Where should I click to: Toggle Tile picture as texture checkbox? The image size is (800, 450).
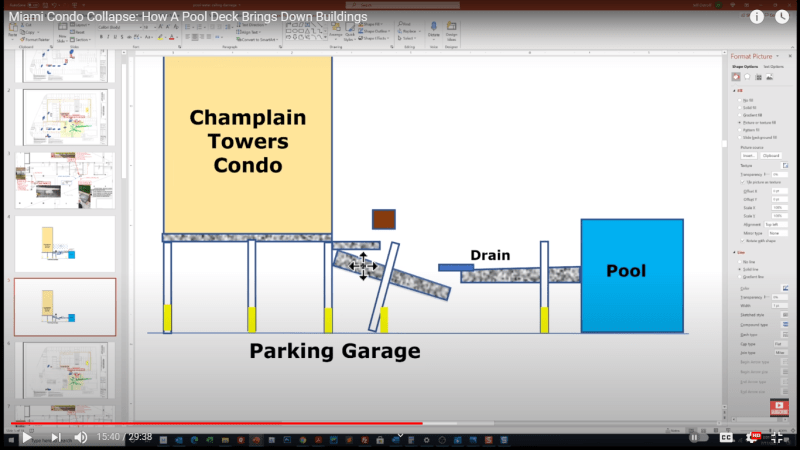(x=743, y=182)
